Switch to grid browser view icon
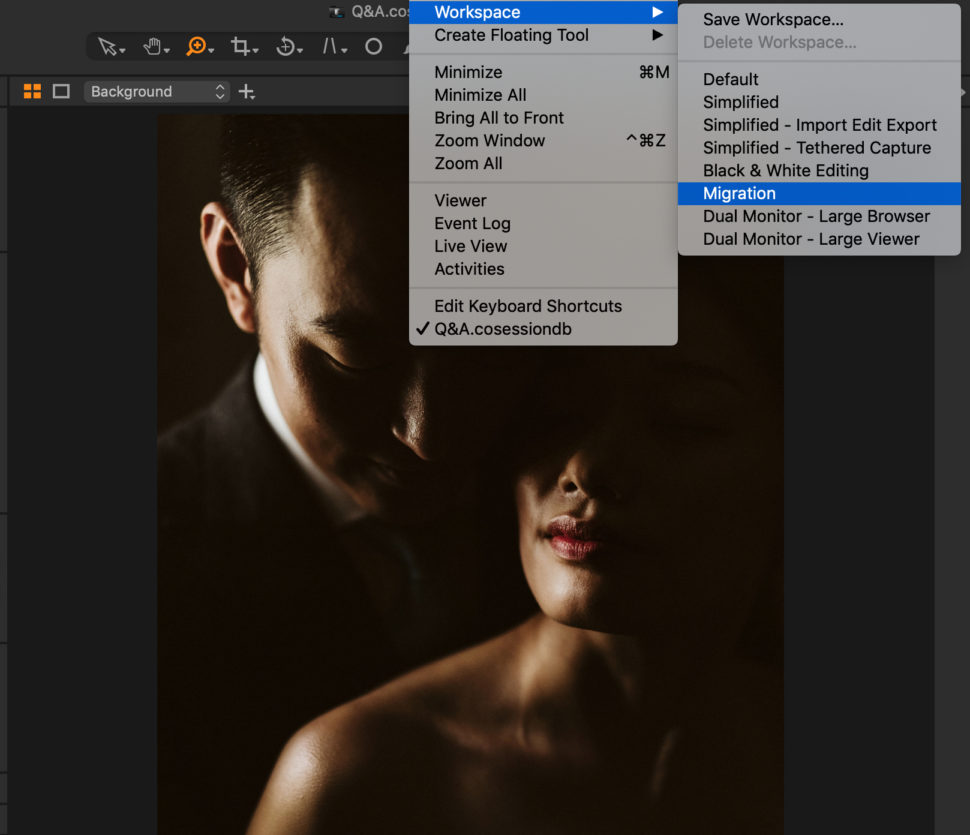This screenshot has width=970, height=835. 31,90
